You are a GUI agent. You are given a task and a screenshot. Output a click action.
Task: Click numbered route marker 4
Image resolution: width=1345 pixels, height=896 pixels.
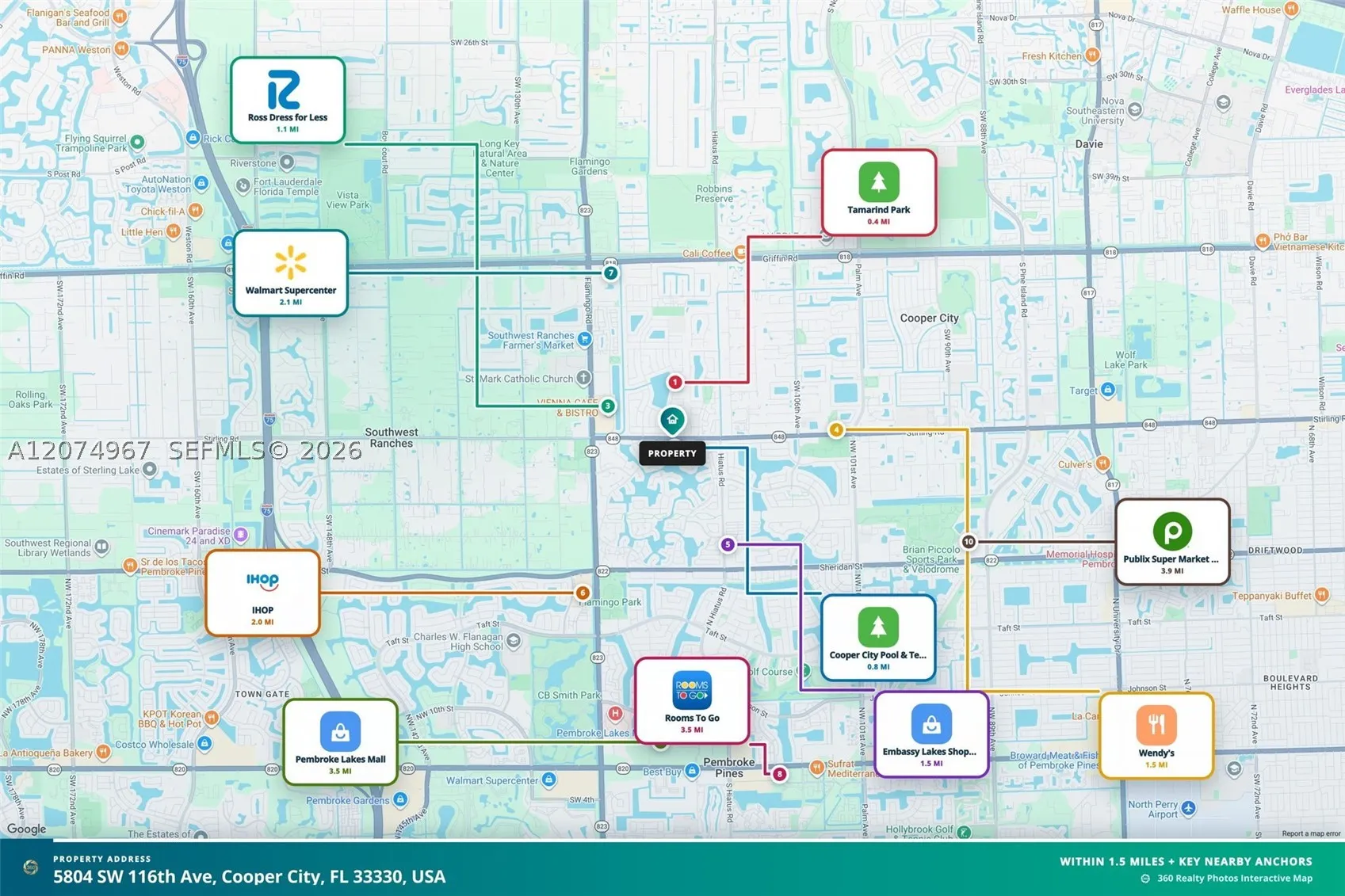tap(836, 430)
